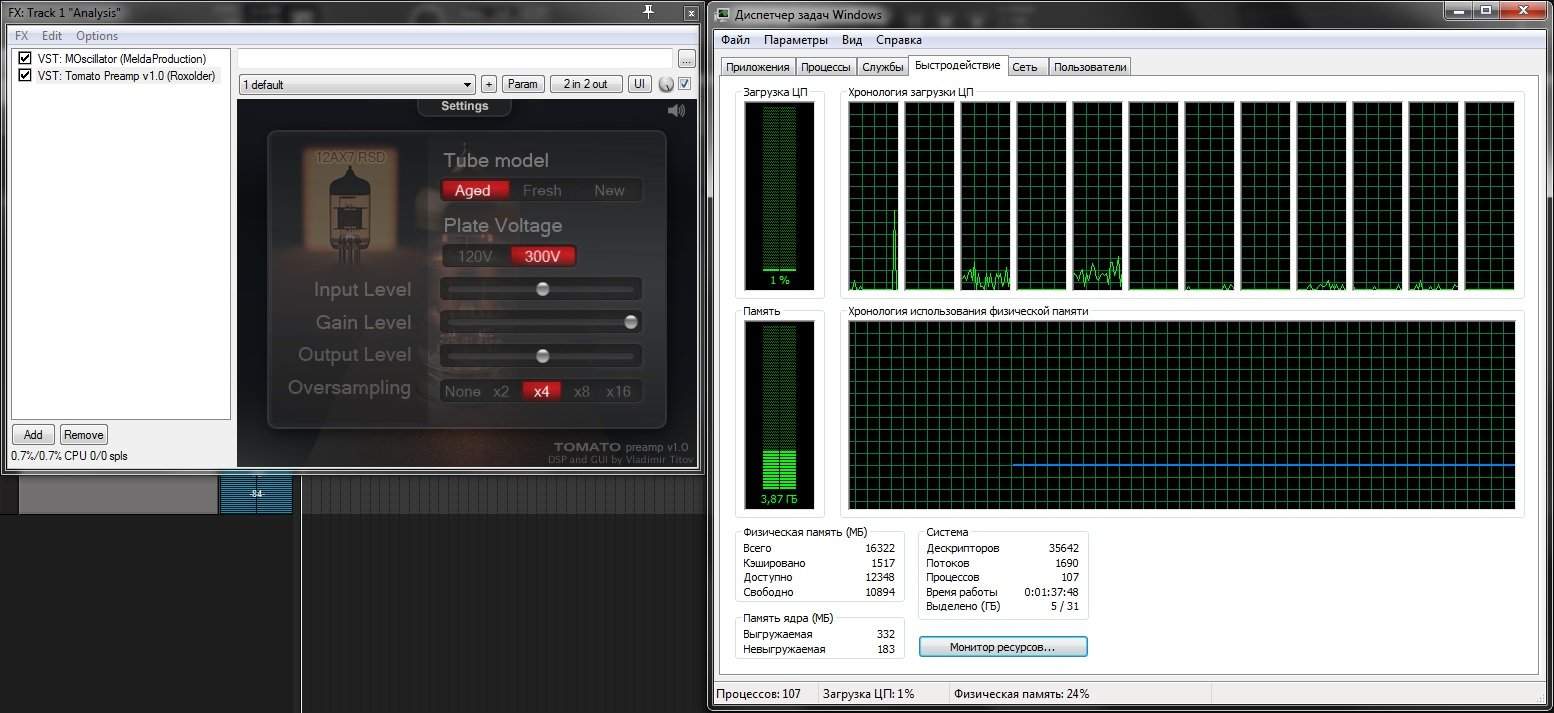This screenshot has width=1554, height=713.
Task: Click the Память usage gauge showing 3,87 ГБ
Action: (779, 416)
